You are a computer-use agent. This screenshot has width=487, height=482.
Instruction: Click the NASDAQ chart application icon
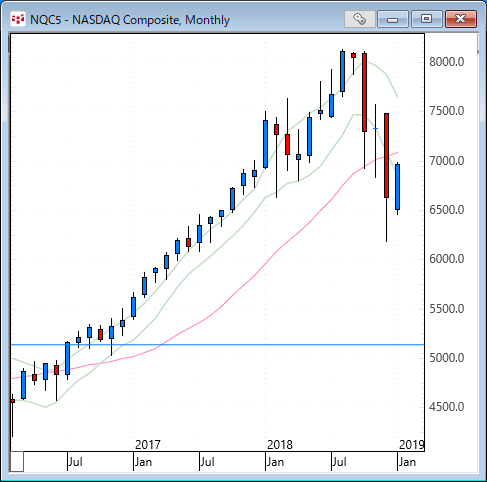(x=18, y=19)
